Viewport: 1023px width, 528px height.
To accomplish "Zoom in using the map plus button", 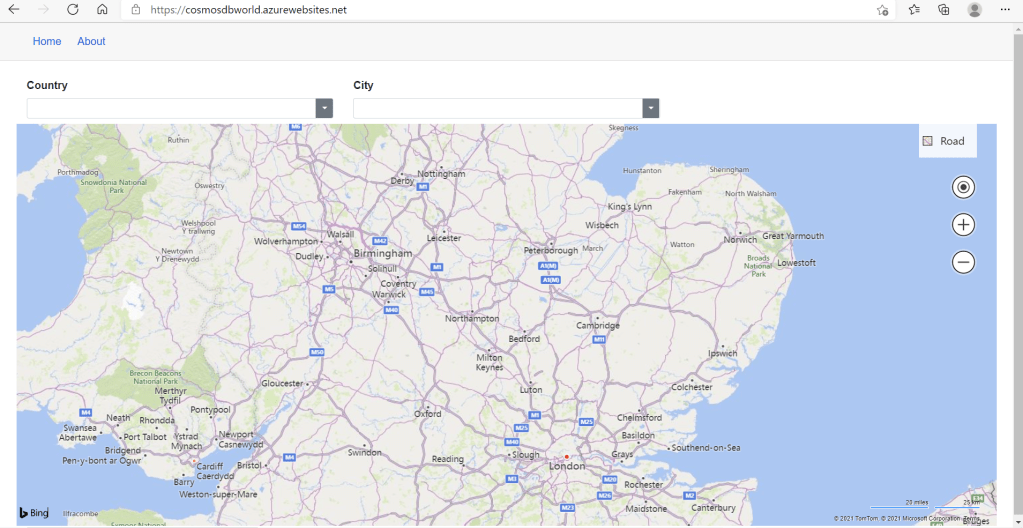I will pyautogui.click(x=963, y=225).
